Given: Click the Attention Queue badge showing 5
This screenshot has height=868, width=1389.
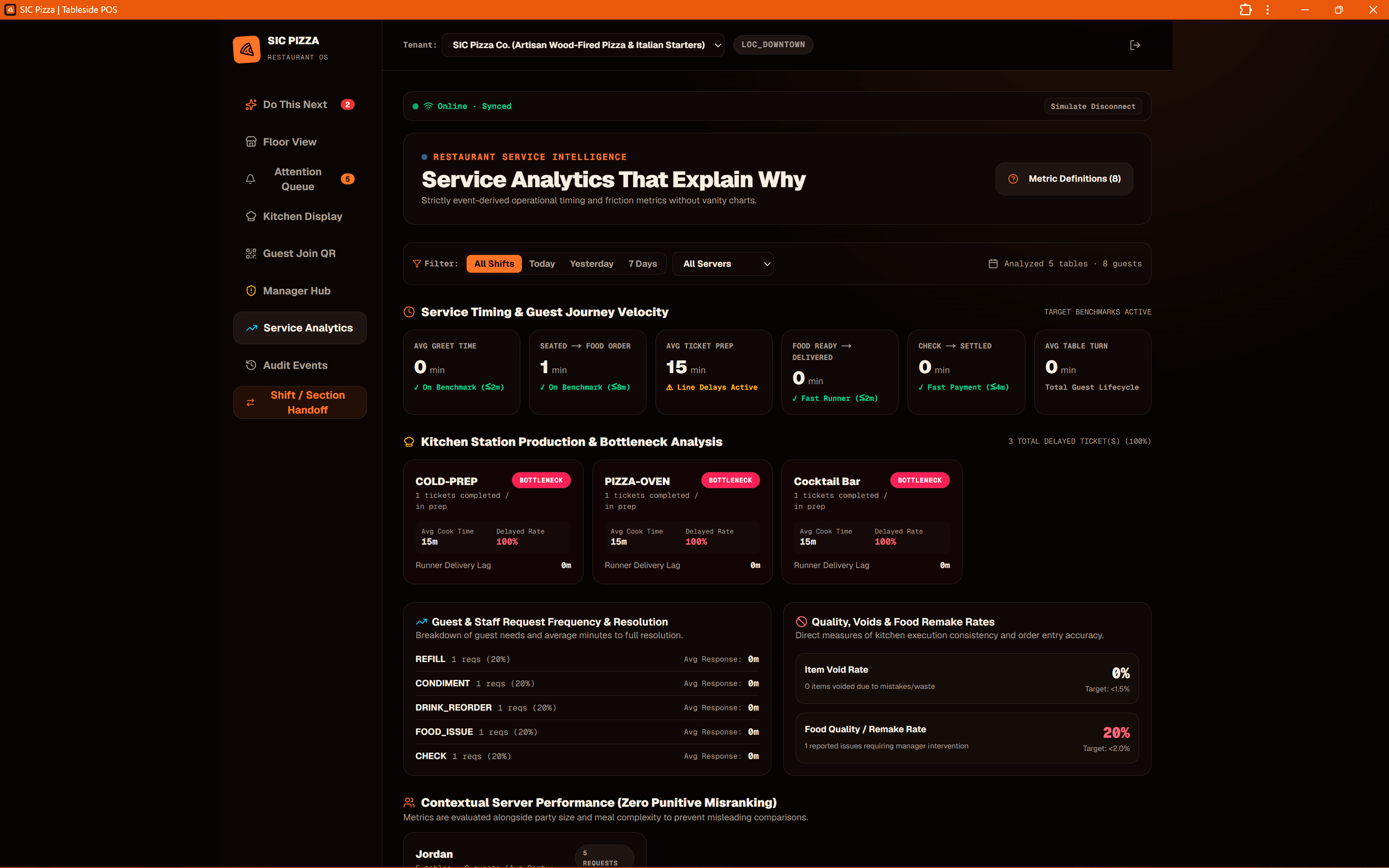Looking at the screenshot, I should (x=347, y=179).
